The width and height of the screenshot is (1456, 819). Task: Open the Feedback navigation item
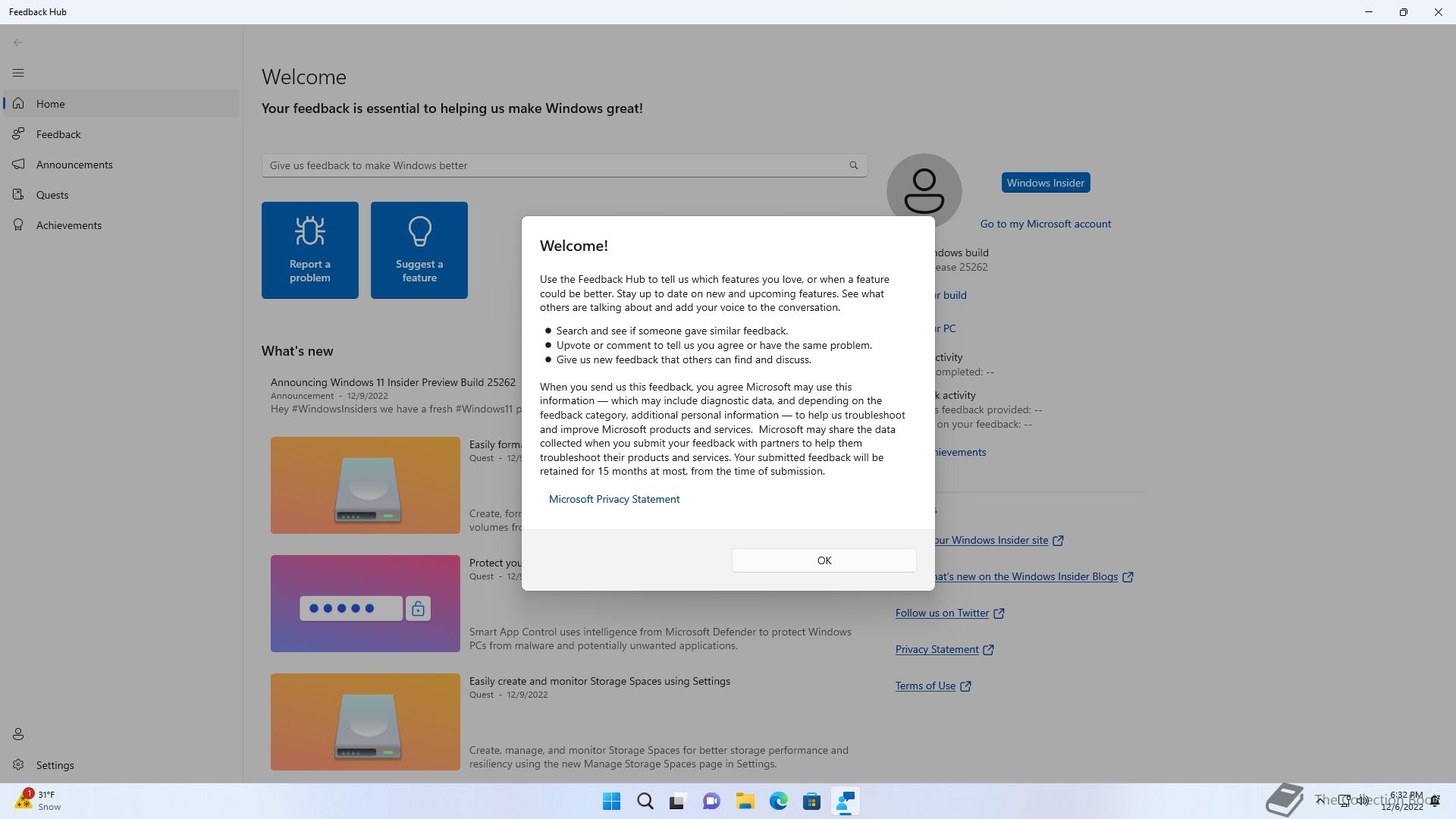coord(121,134)
